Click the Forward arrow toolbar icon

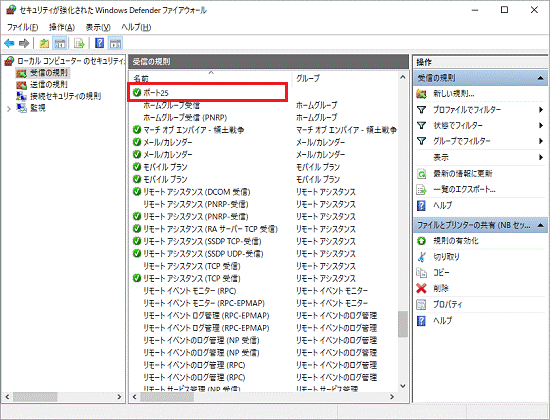pos(24,44)
